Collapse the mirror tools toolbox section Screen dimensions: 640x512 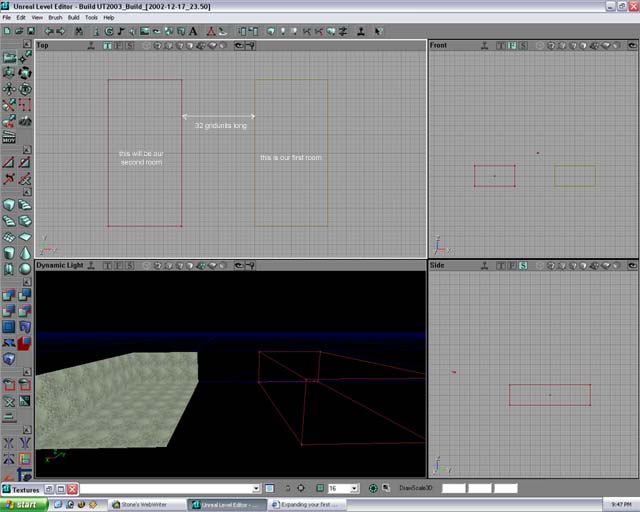click(27, 430)
